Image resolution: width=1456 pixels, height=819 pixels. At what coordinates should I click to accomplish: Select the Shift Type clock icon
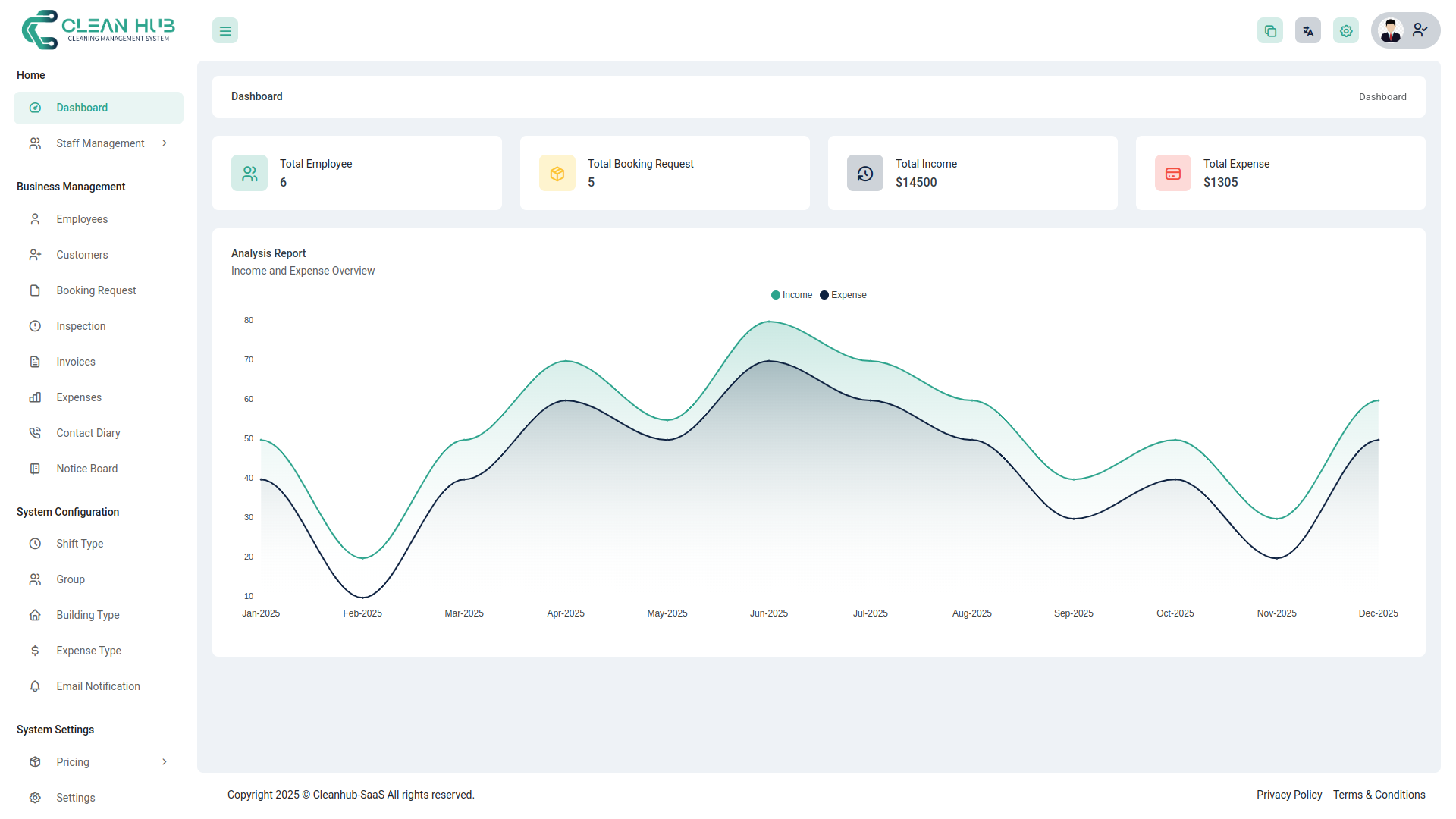[35, 544]
